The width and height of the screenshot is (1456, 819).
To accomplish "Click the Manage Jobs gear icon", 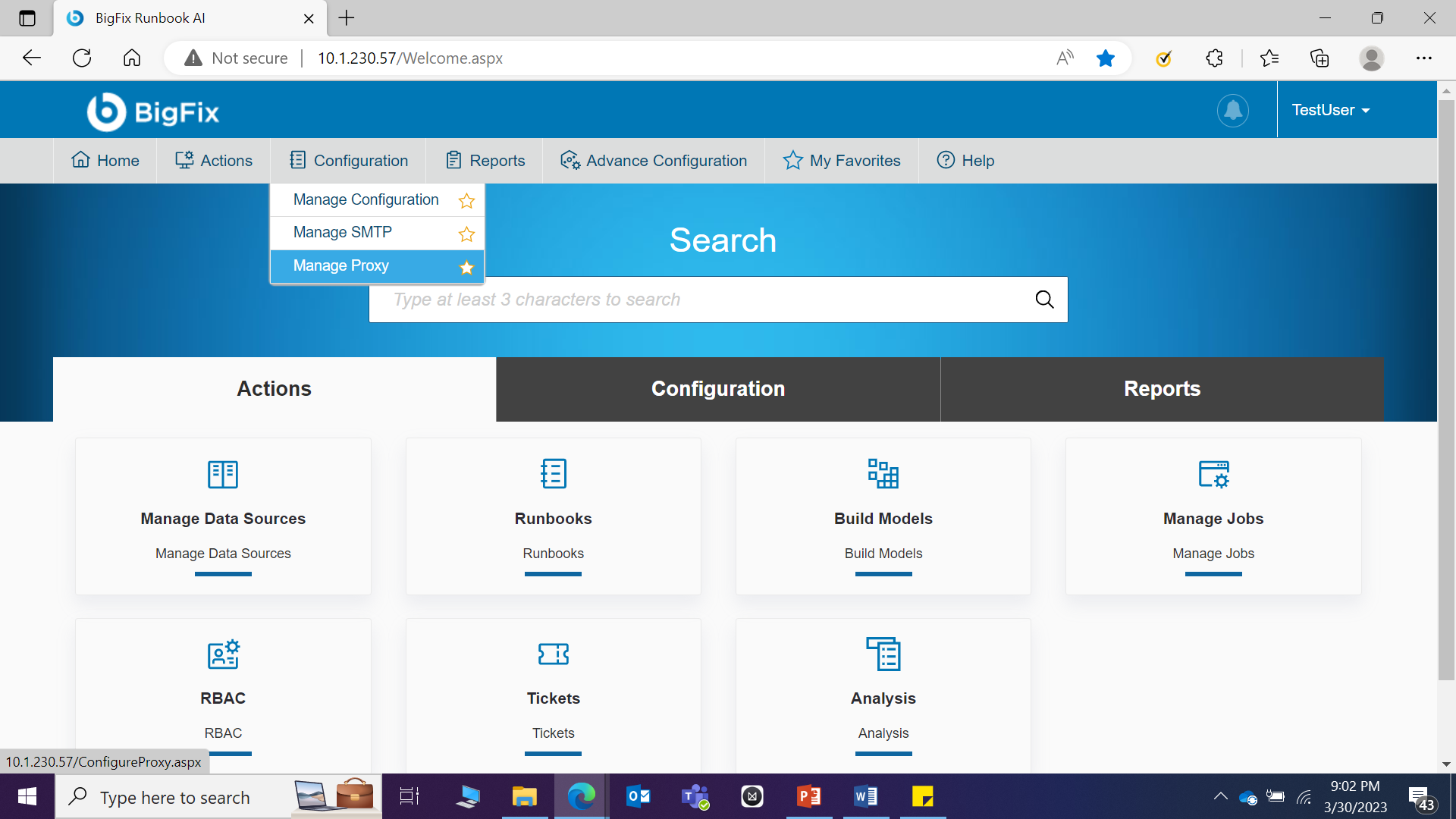I will tap(1213, 475).
